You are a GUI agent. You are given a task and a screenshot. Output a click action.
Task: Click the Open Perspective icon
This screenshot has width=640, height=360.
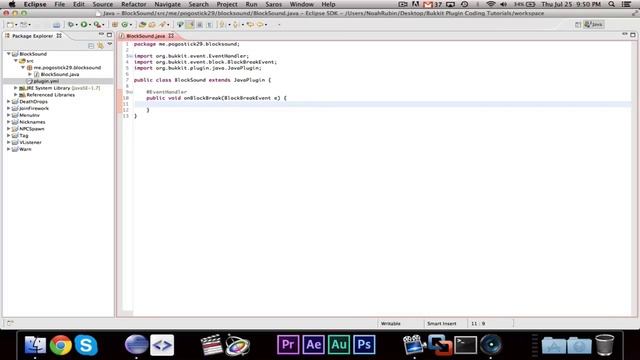point(578,24)
